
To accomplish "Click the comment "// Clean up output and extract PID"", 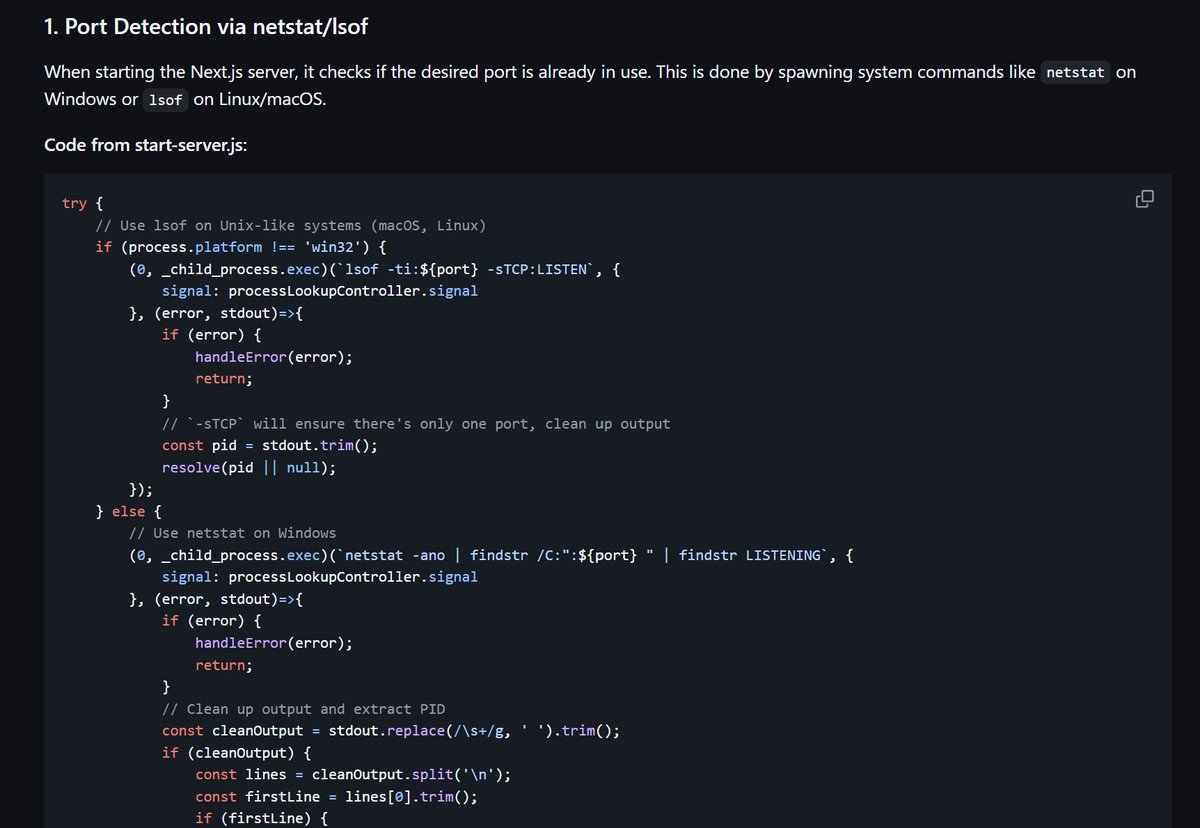I will 304,709.
